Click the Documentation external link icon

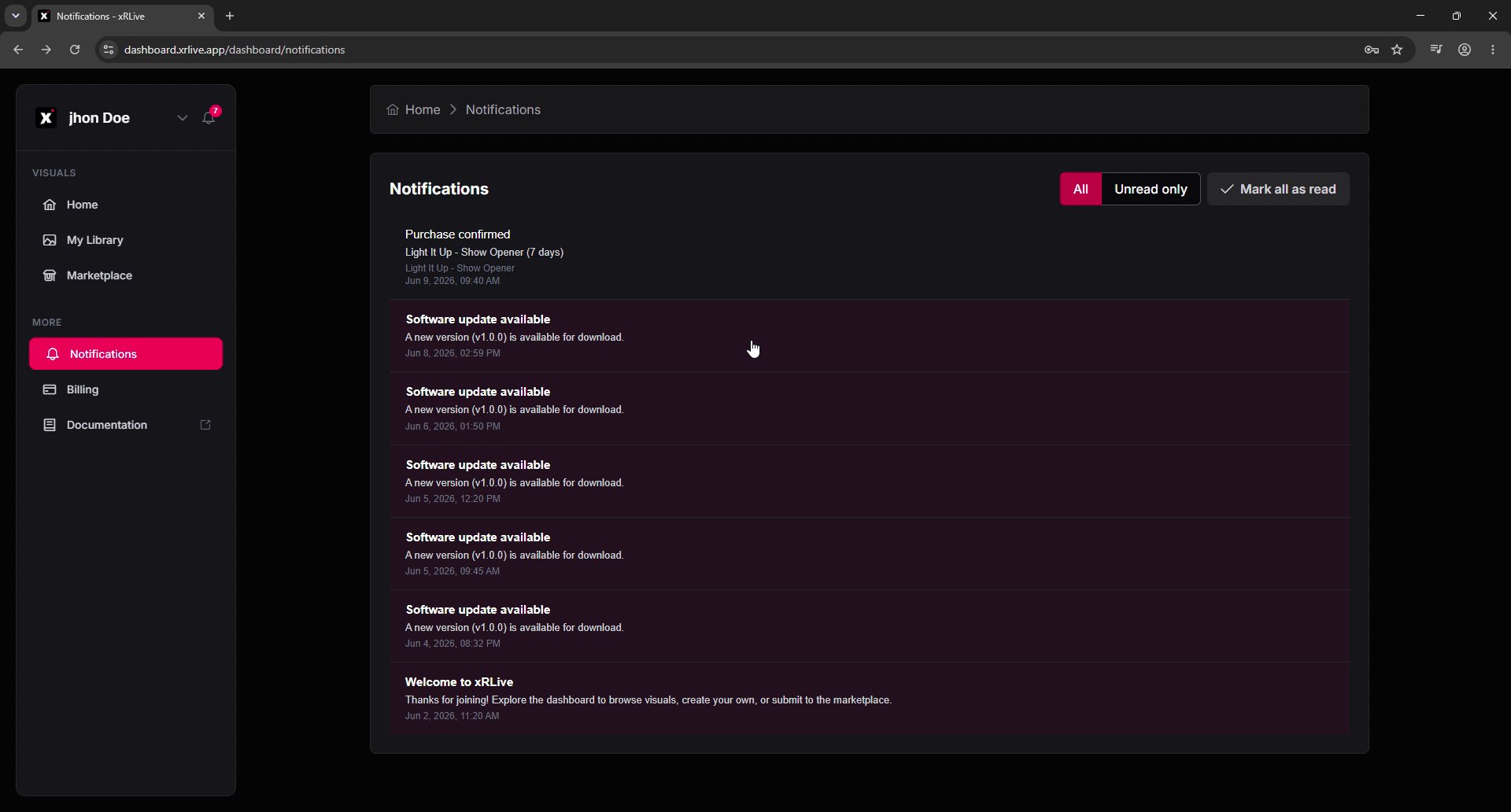pyautogui.click(x=205, y=425)
